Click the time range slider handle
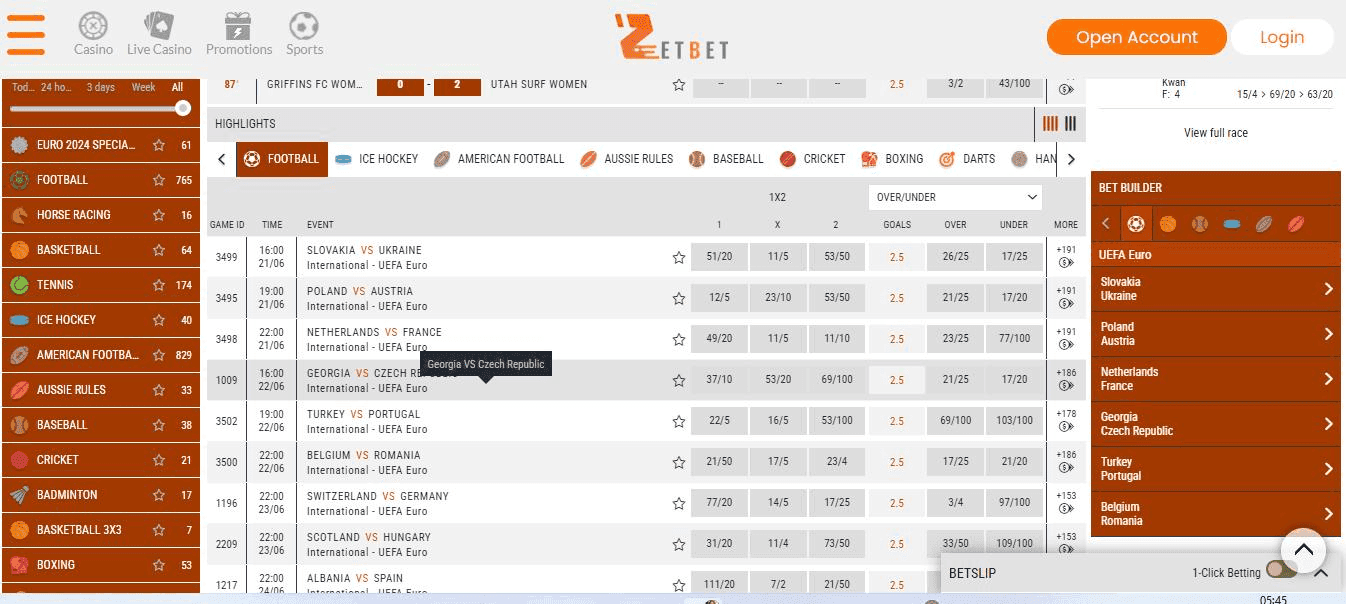 [x=183, y=108]
